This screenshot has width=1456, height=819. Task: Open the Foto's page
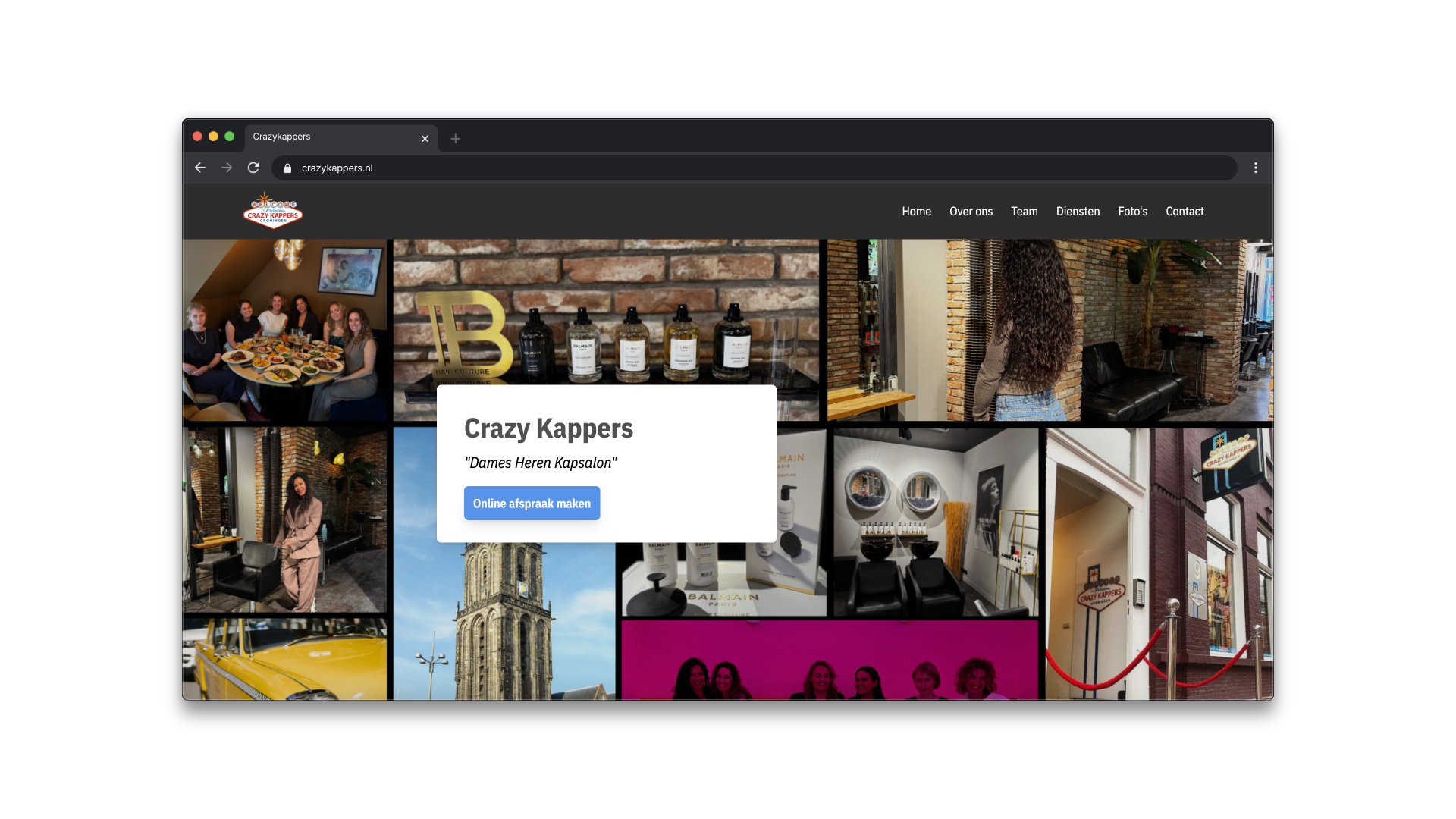pyautogui.click(x=1132, y=212)
